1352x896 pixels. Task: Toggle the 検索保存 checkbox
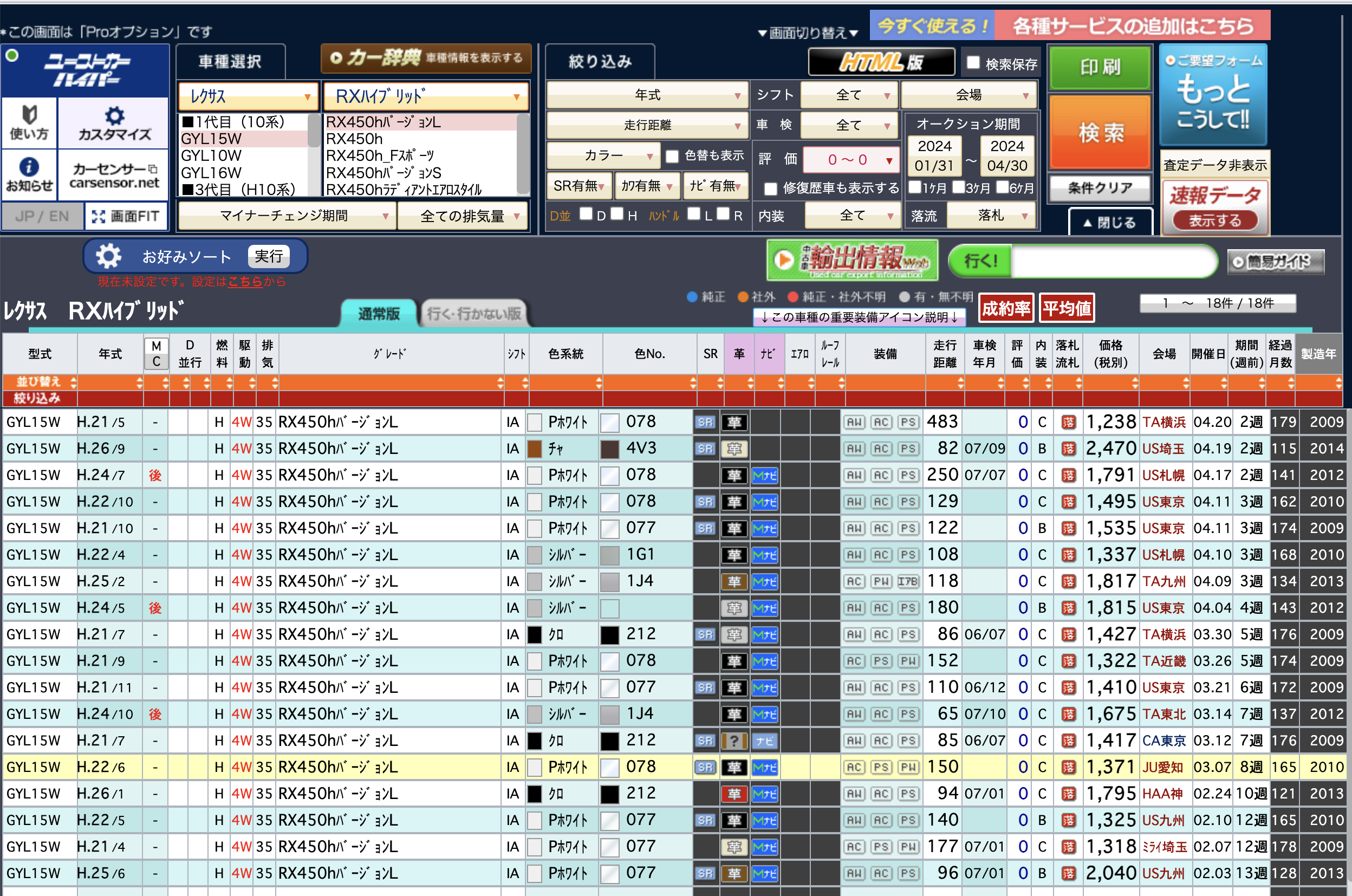pos(973,62)
